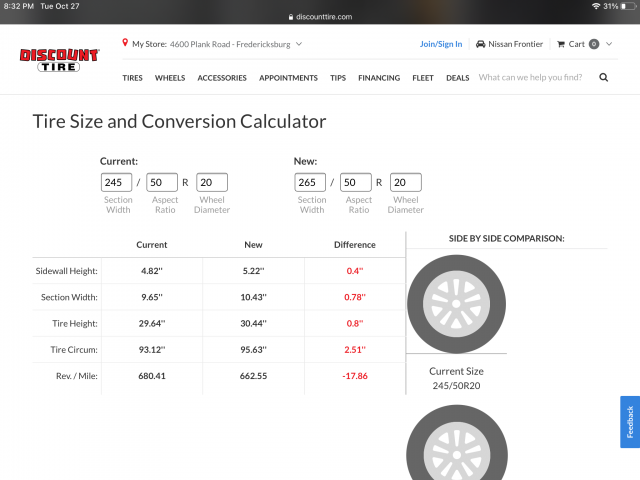640x480 pixels.
Task: Click the car icon beside Nissan Frontier
Action: tap(480, 44)
